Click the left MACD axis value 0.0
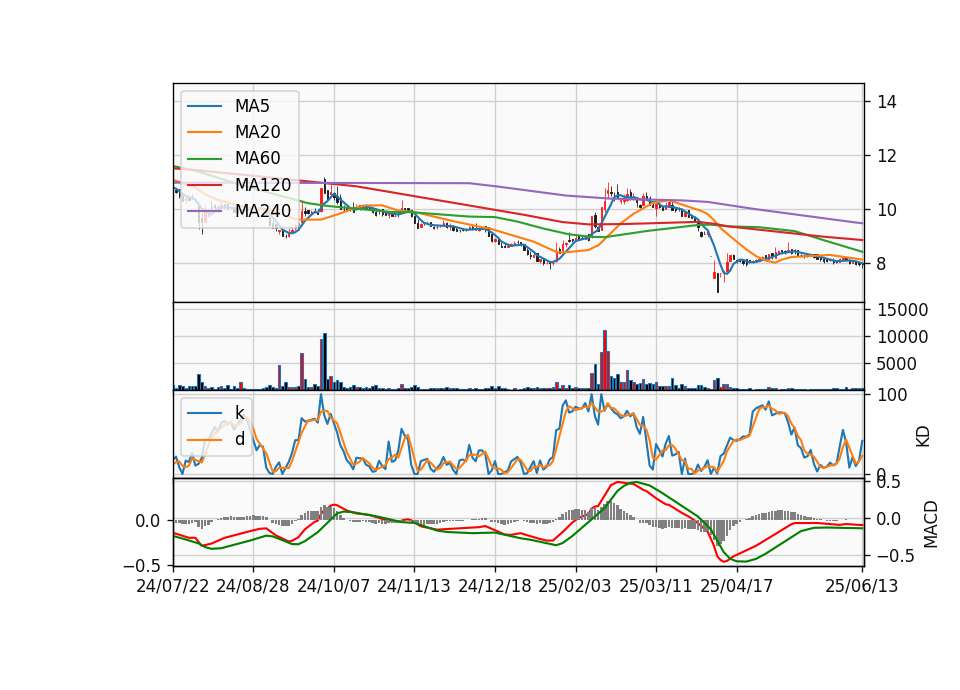Image resolution: width=960 pixels, height=690 pixels. 147,521
